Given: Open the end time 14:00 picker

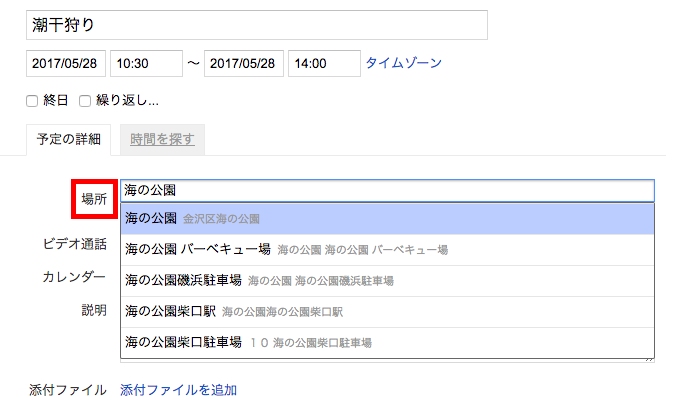Looking at the screenshot, I should click(x=324, y=64).
